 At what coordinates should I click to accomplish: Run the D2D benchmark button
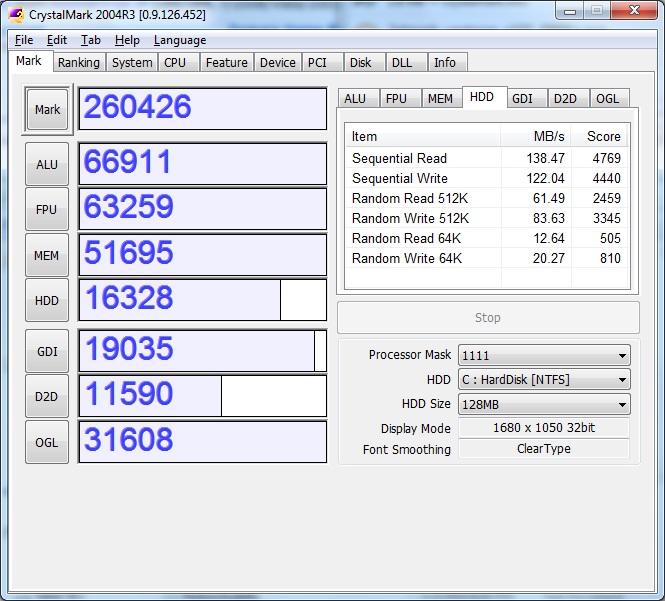(x=47, y=396)
